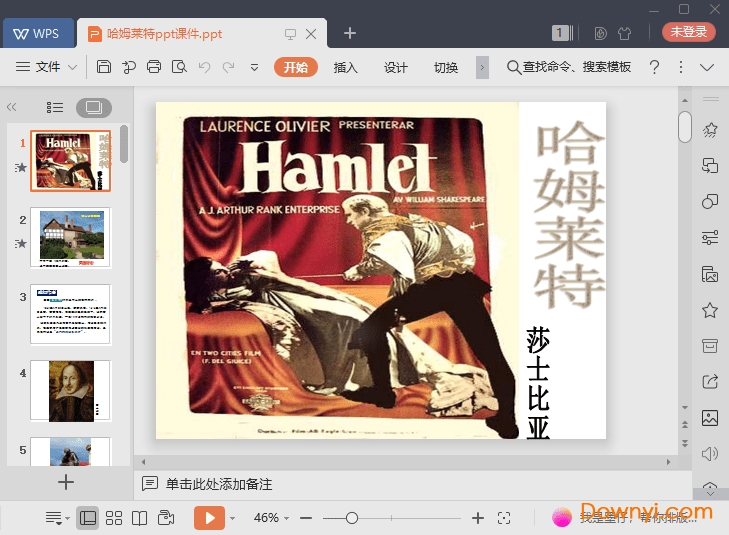
Task: Click the presenter screen icon on document tab
Action: tap(290, 34)
